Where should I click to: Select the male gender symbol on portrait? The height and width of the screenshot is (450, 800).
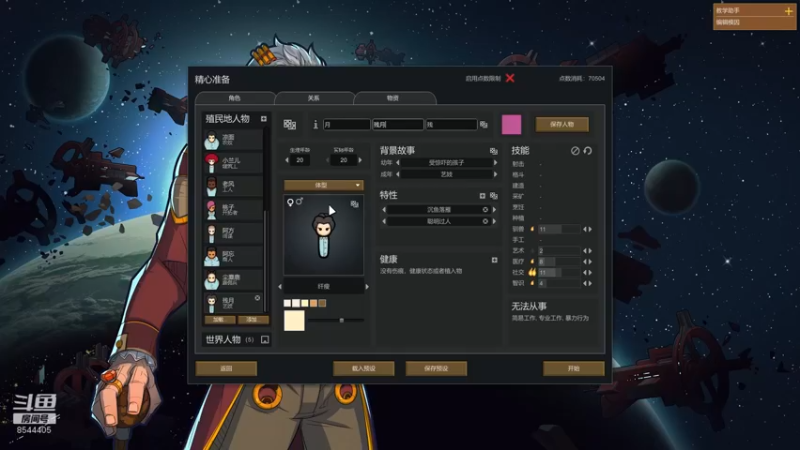pyautogui.click(x=299, y=202)
